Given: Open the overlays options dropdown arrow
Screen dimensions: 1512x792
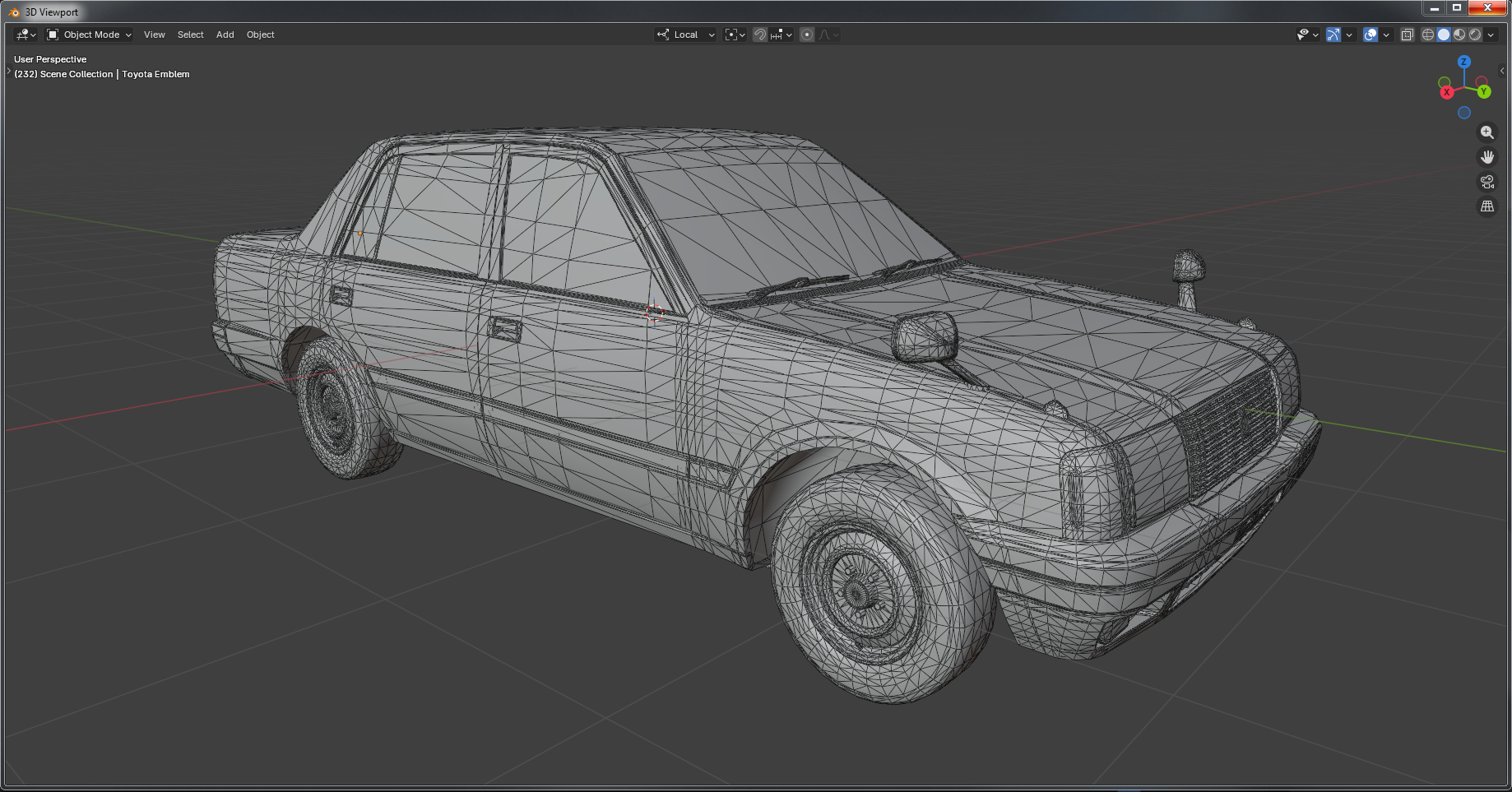Looking at the screenshot, I should pos(1386,35).
